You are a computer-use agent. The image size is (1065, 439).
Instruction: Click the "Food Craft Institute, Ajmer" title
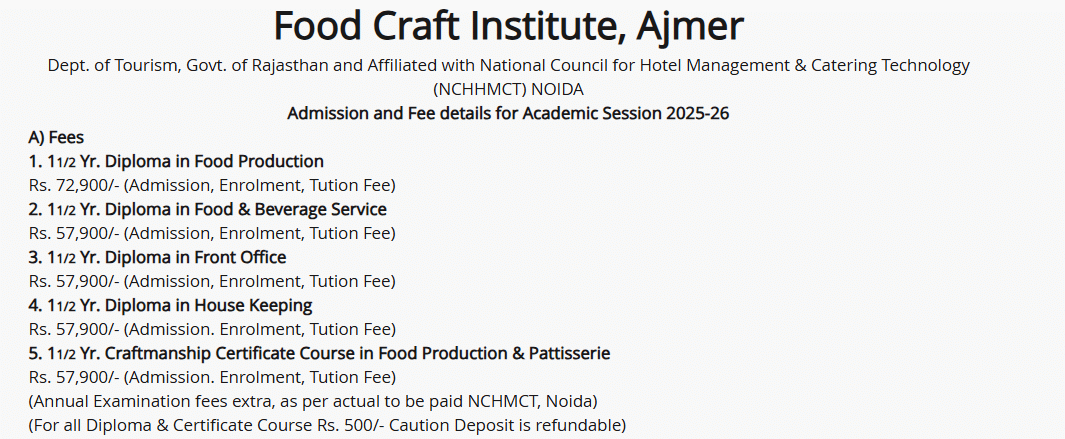pyautogui.click(x=508, y=27)
